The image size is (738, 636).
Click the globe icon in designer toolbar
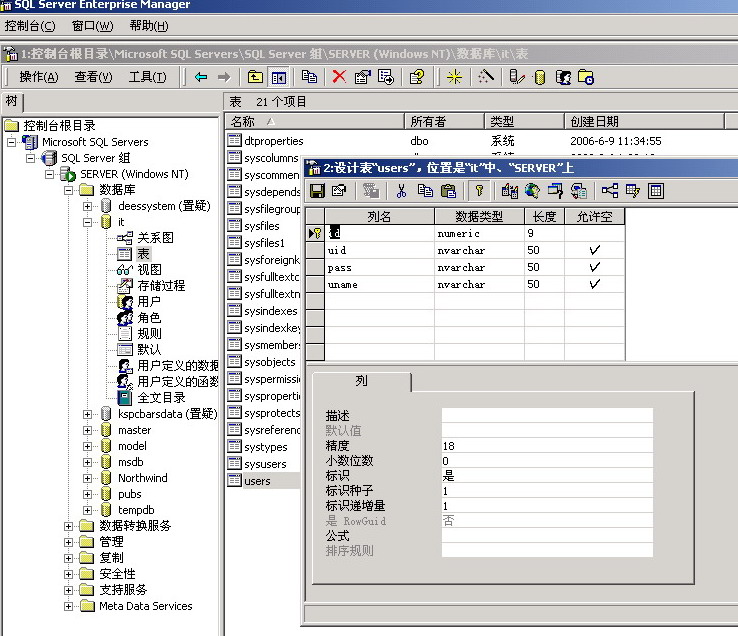click(532, 191)
